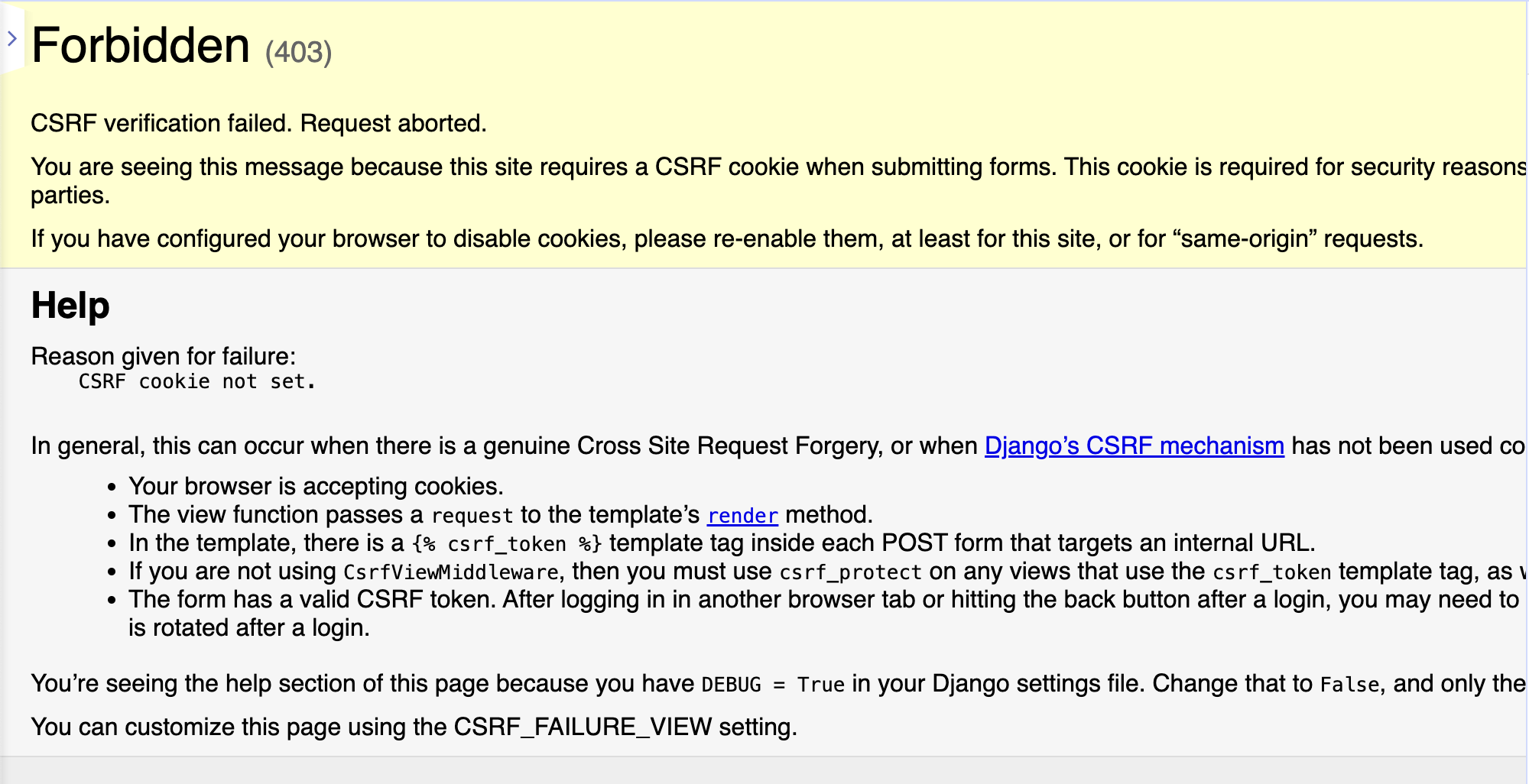Click the CsrfViewMiddleware code word
This screenshot has height=784, width=1529.
point(451,572)
